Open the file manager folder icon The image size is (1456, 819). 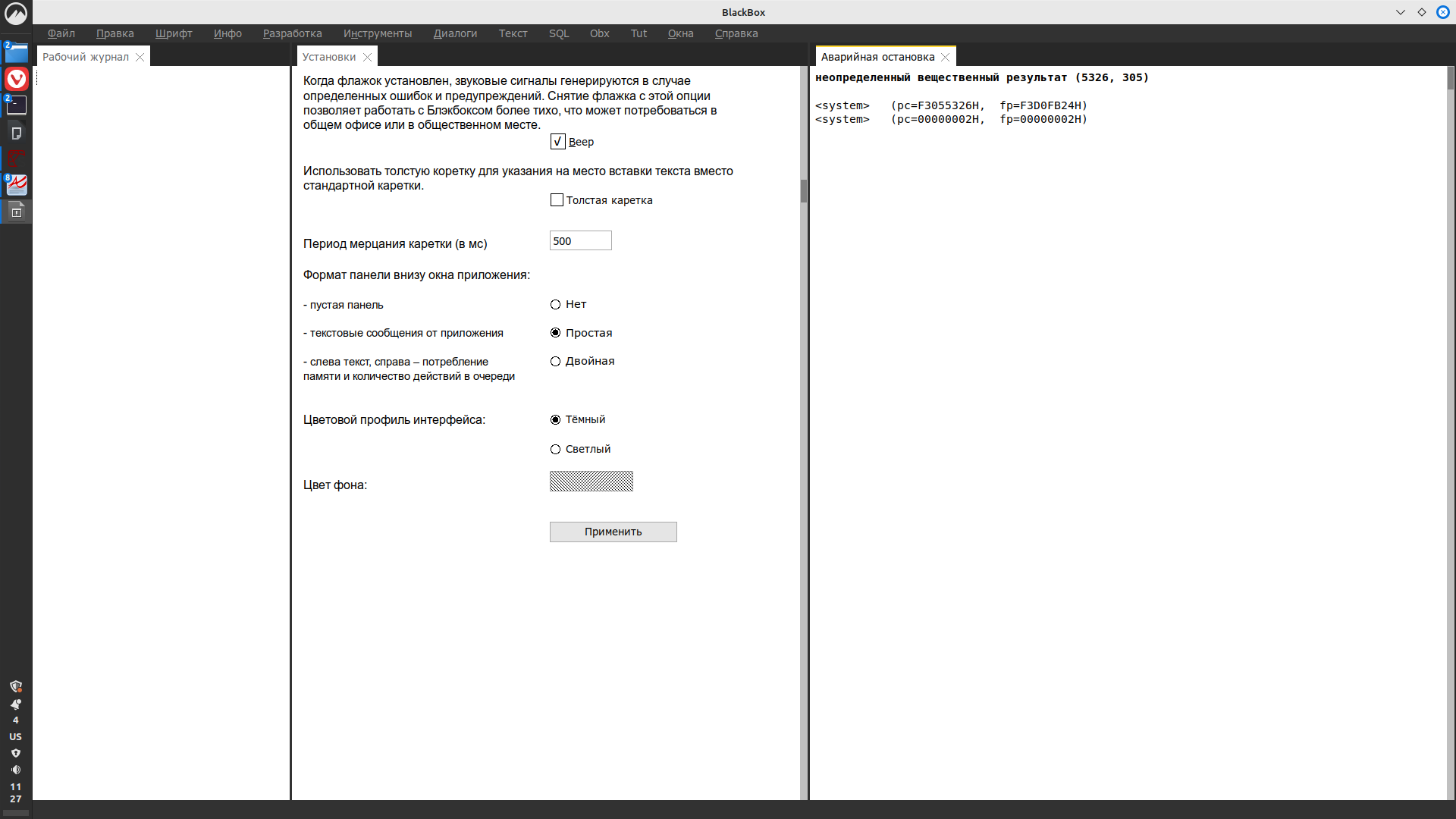(16, 53)
